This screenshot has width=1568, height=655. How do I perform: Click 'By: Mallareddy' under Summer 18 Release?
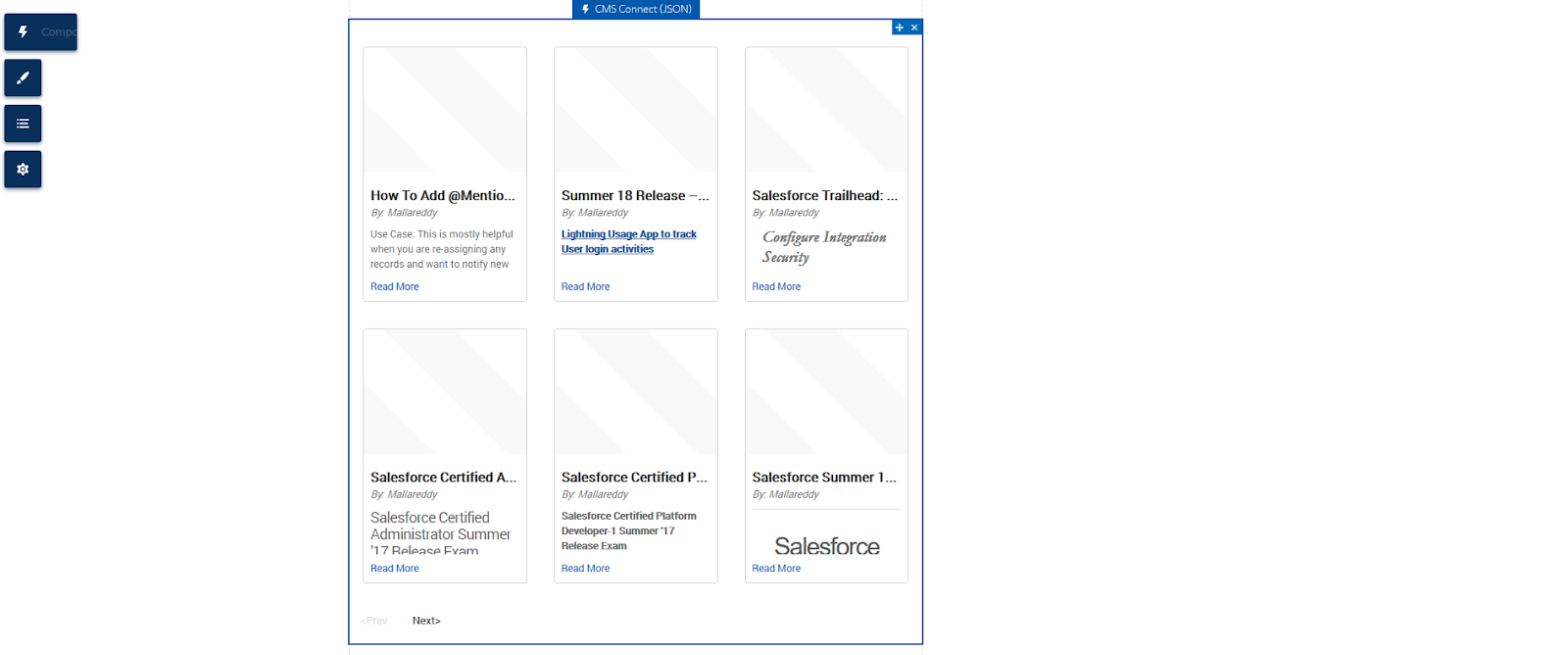(x=595, y=213)
